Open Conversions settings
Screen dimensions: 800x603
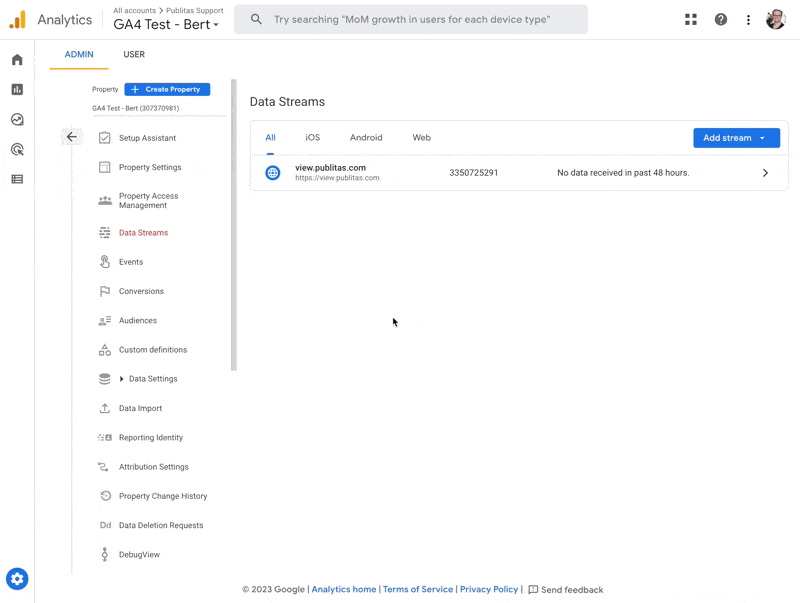[141, 291]
